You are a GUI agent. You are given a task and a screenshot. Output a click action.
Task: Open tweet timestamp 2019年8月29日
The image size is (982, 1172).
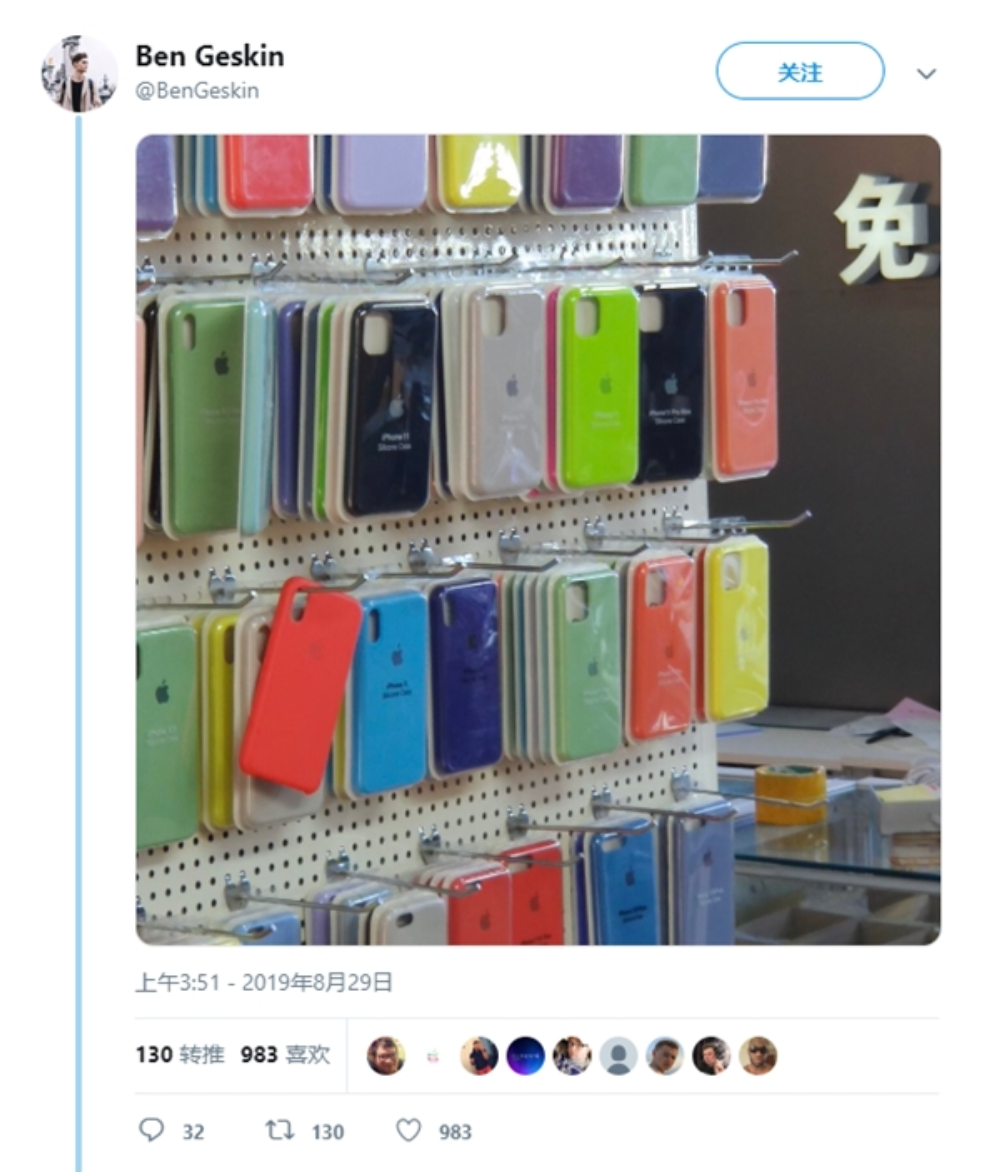264,982
